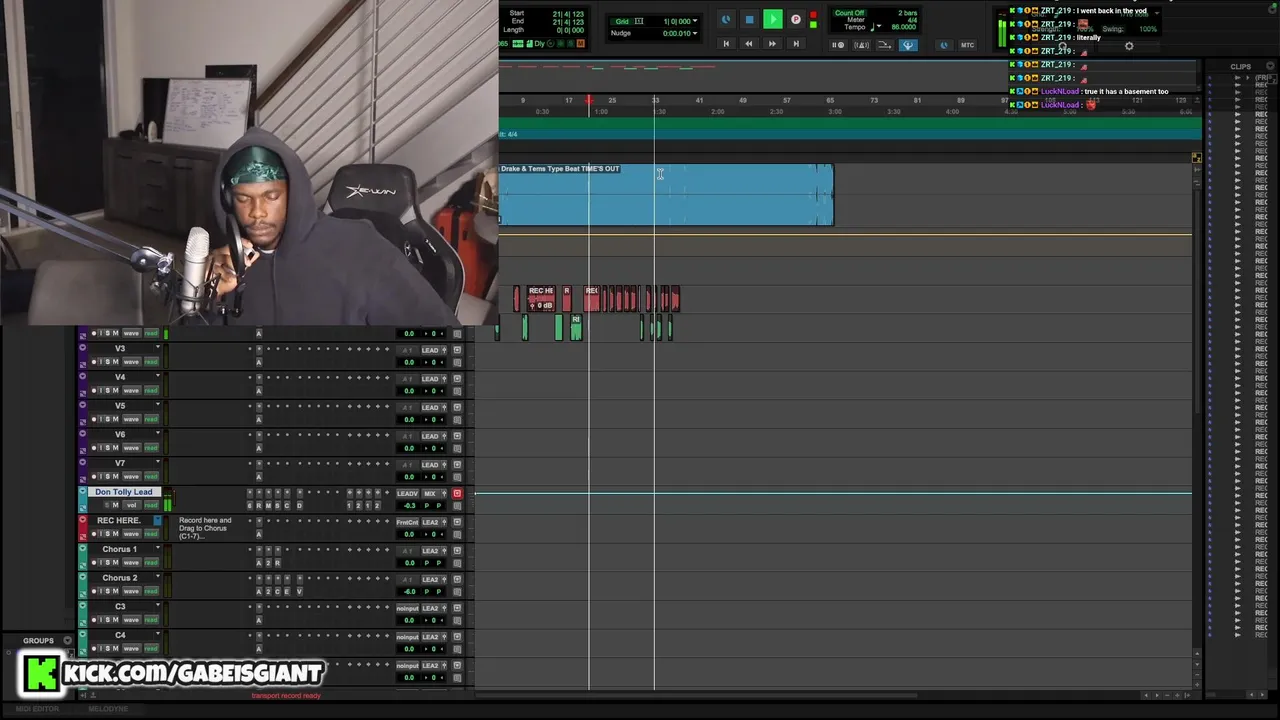Toggle the online sync clock button left of Stop
The height and width of the screenshot is (720, 1280).
[726, 19]
